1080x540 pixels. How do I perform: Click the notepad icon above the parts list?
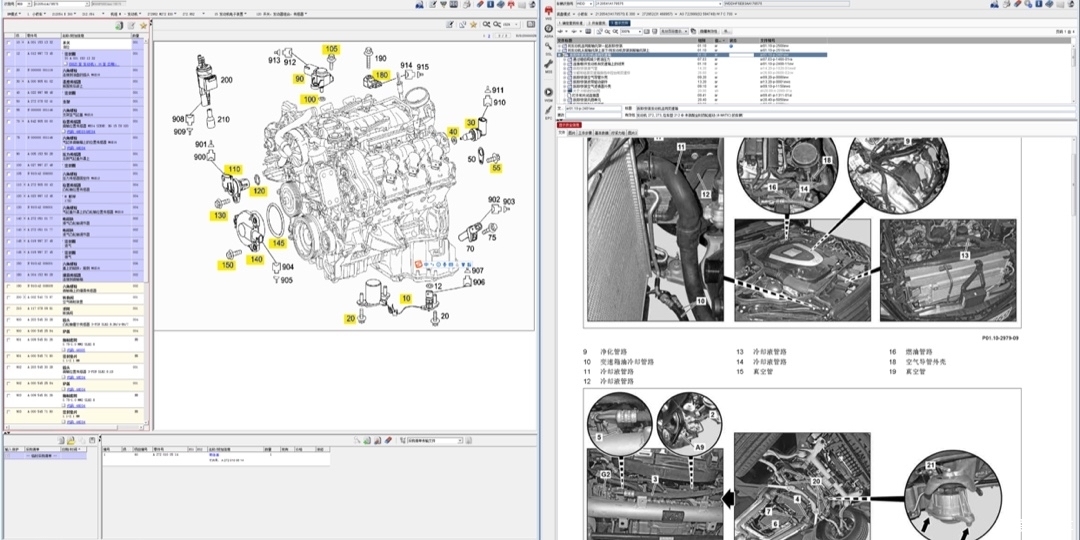[x=131, y=25]
